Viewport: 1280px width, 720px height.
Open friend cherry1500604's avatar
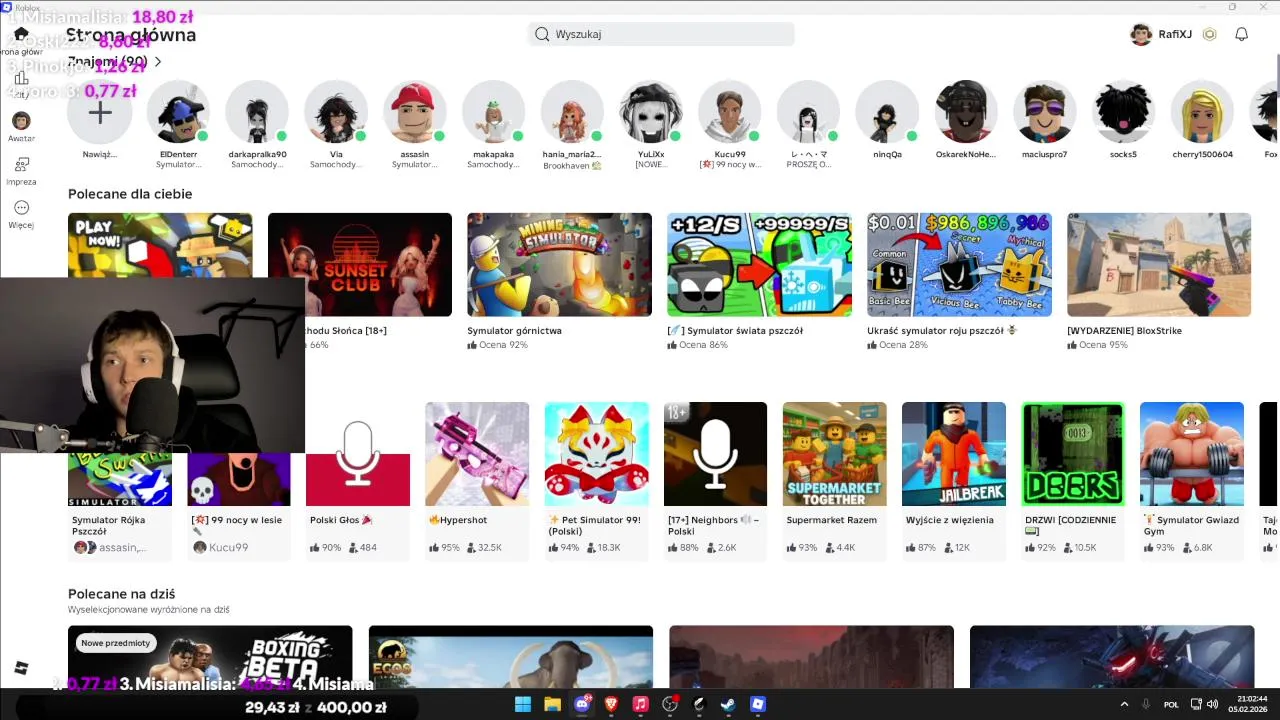pyautogui.click(x=1202, y=113)
